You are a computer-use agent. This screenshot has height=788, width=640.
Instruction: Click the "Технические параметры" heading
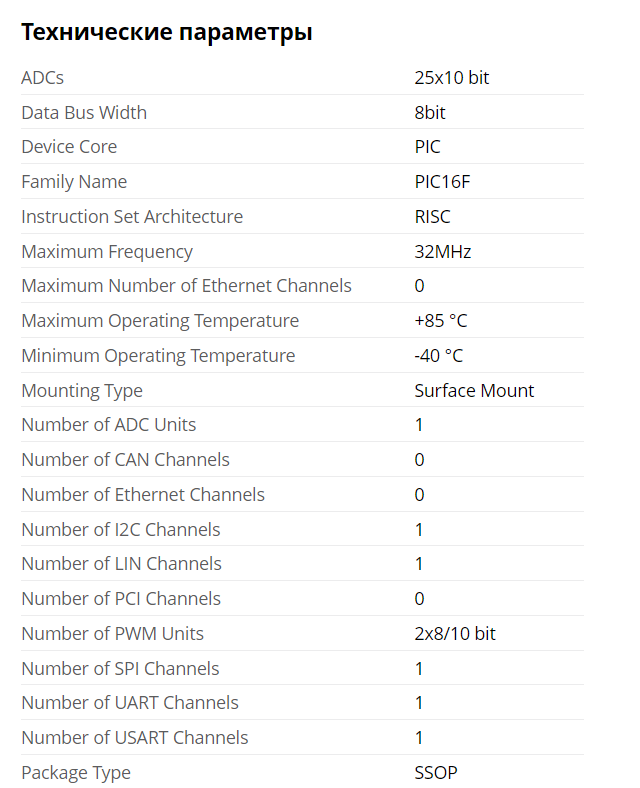(167, 32)
